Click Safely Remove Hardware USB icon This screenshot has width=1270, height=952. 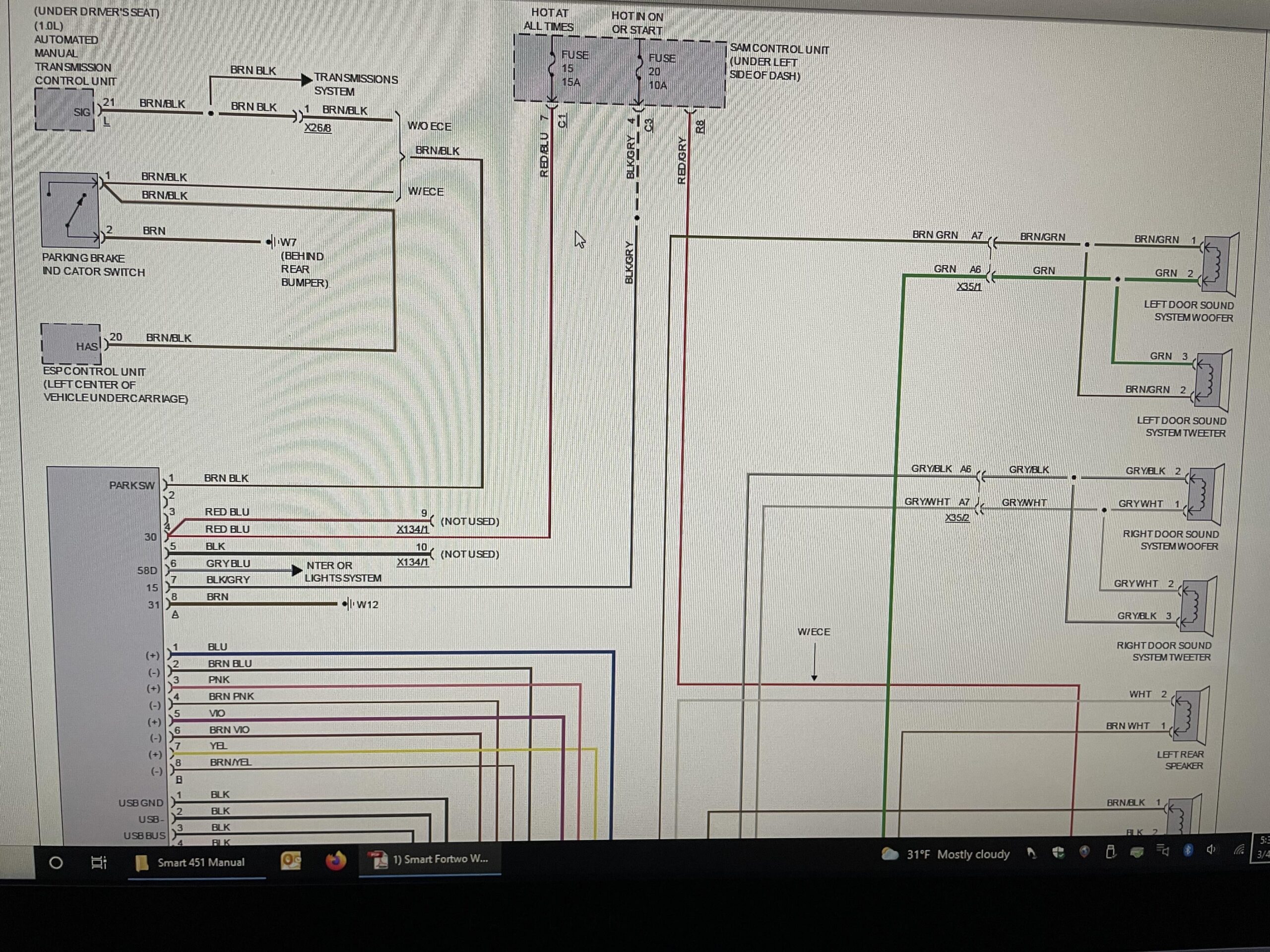point(1110,851)
